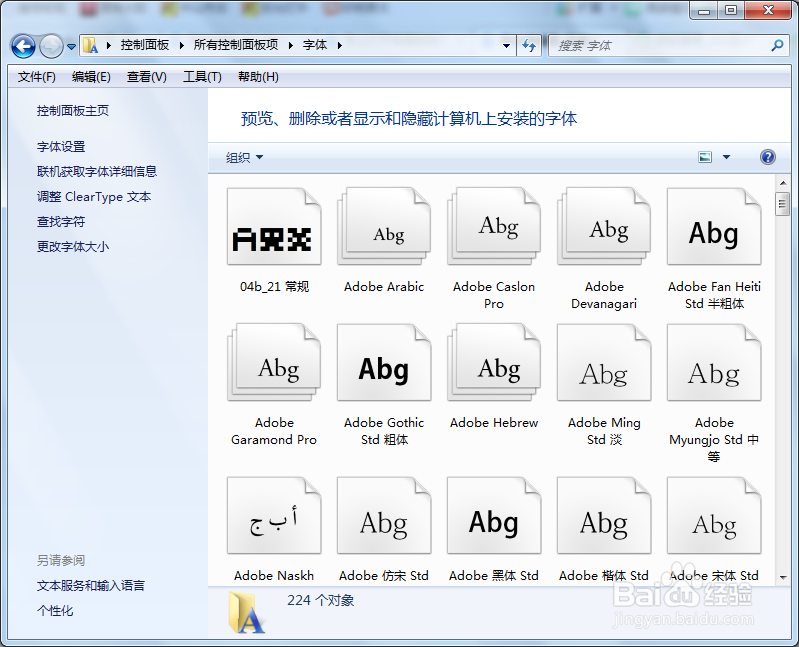Minimize the Fonts window
The image size is (799, 647).
[x=704, y=10]
